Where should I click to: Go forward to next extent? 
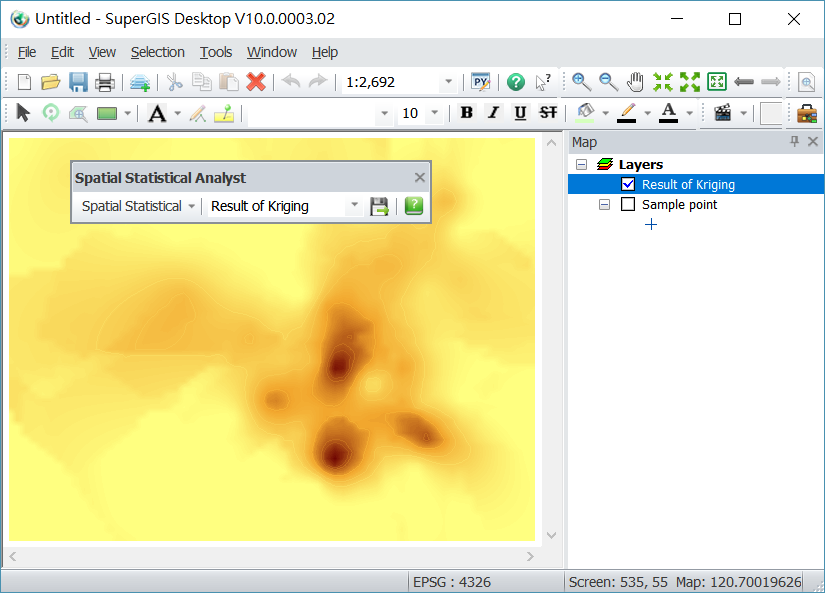770,82
